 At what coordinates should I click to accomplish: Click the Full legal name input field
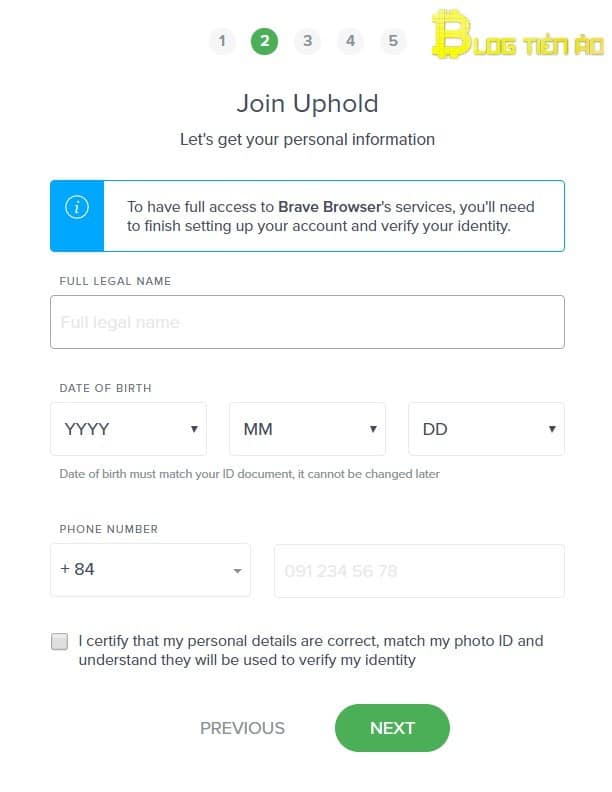307,322
